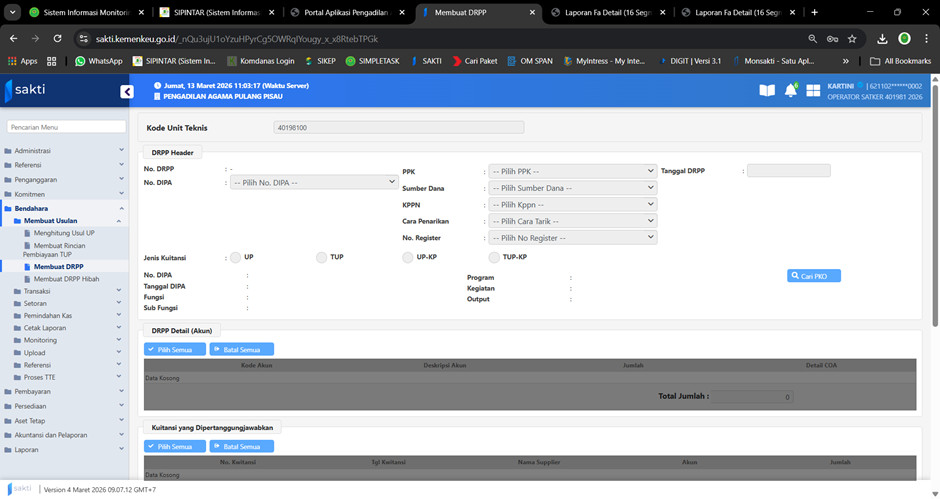Open the book guide icon in header
Image resolution: width=940 pixels, height=499 pixels.
click(x=767, y=91)
